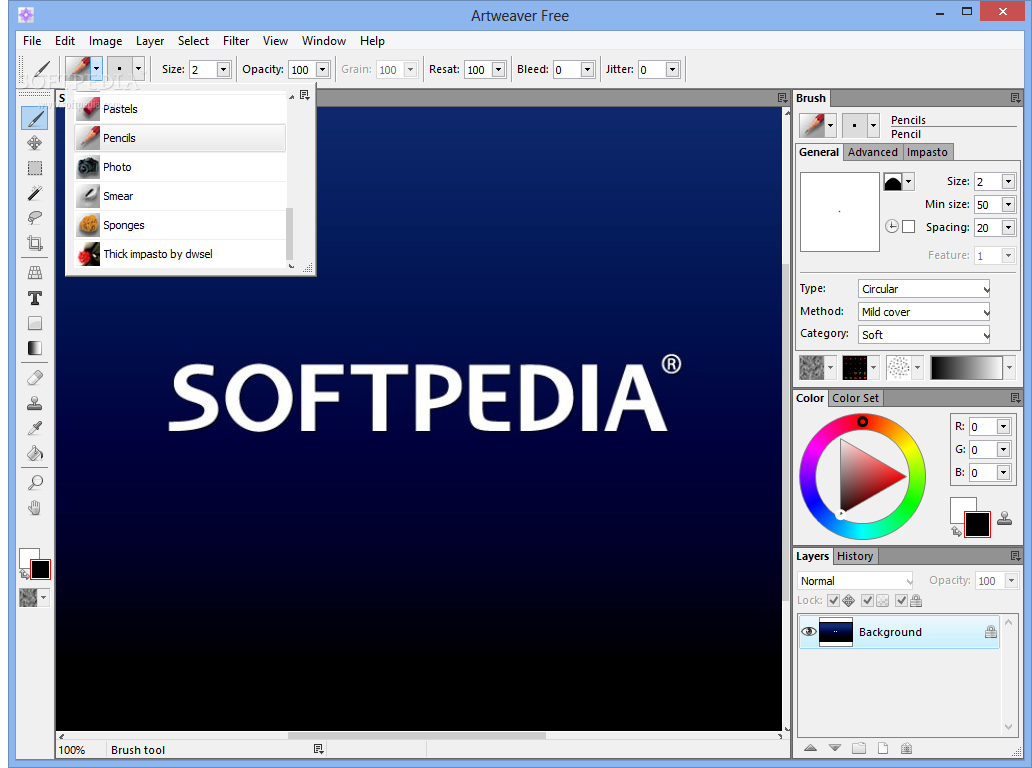Choose Sponges from the brush list

(180, 224)
